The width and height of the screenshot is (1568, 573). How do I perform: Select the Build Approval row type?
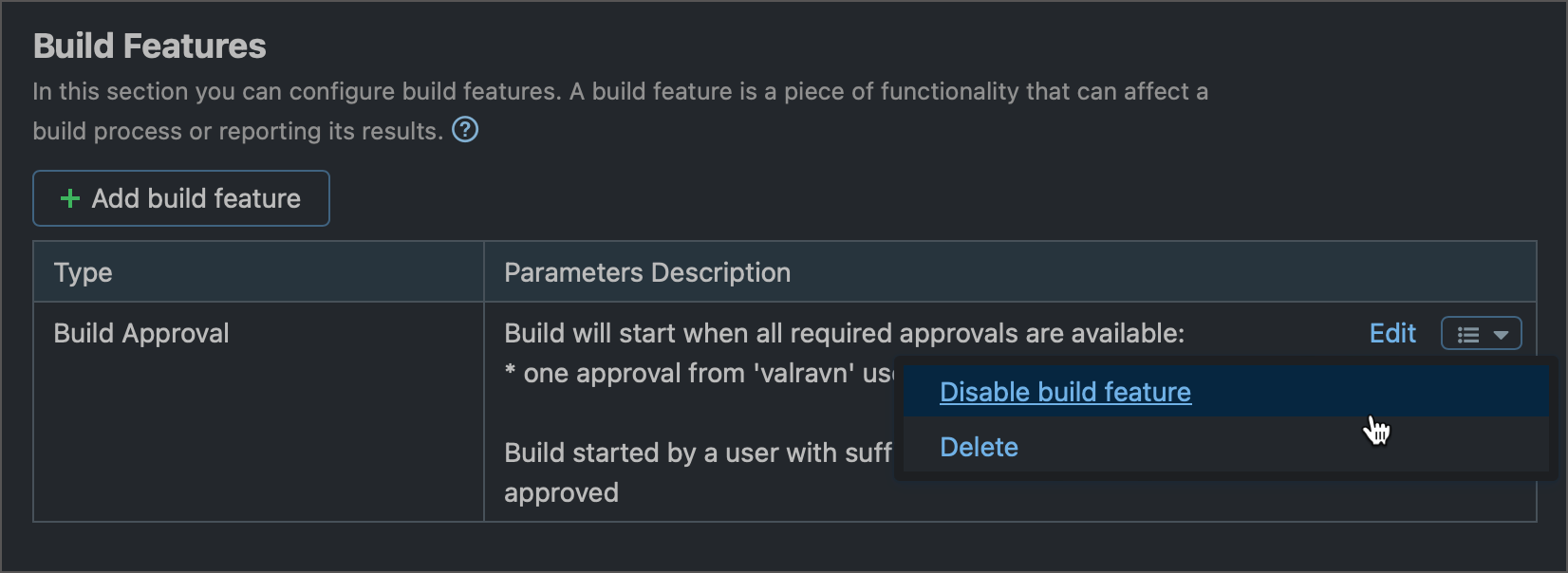(x=140, y=333)
